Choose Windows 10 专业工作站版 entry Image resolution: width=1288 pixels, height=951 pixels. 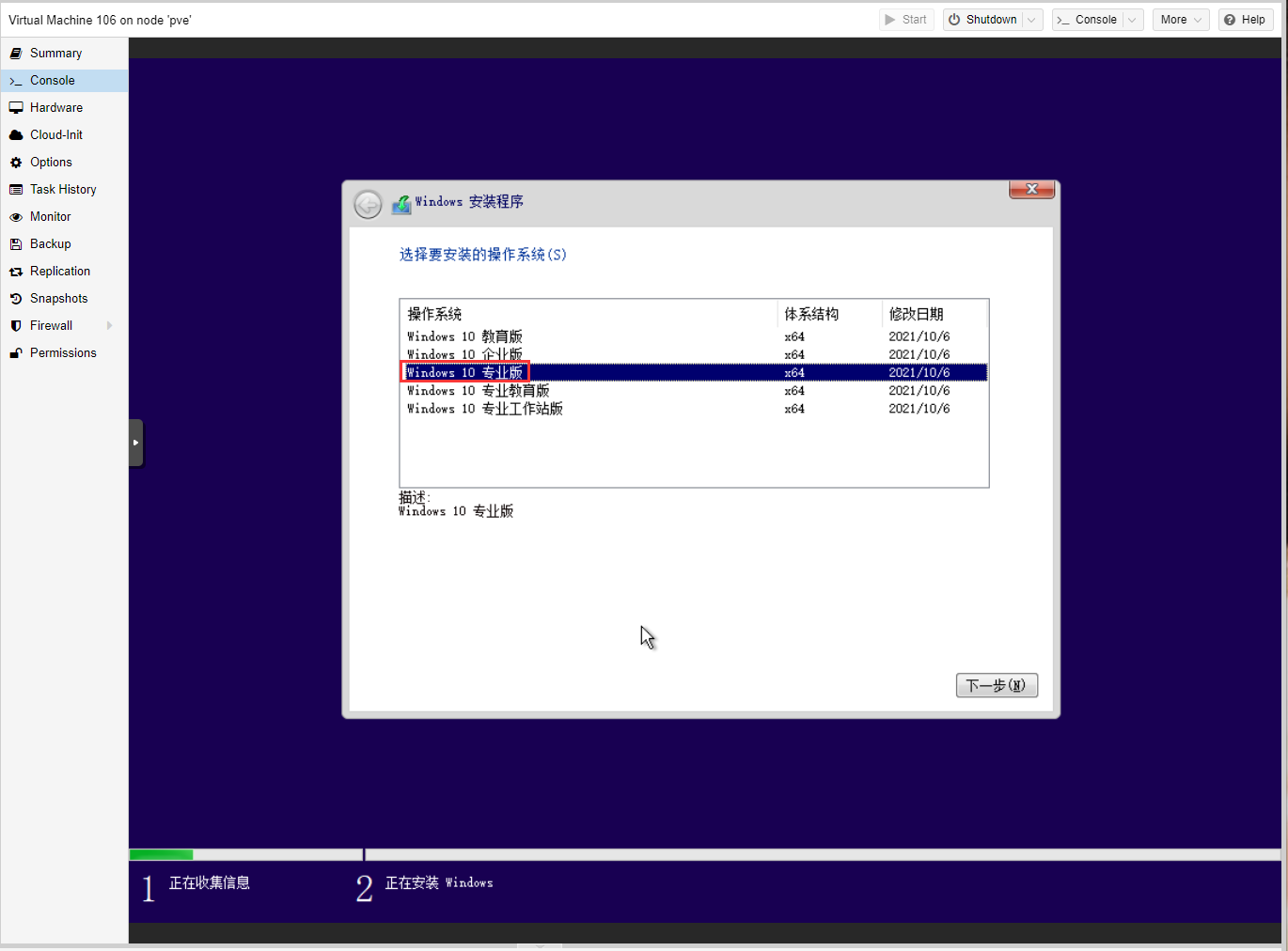(x=484, y=409)
